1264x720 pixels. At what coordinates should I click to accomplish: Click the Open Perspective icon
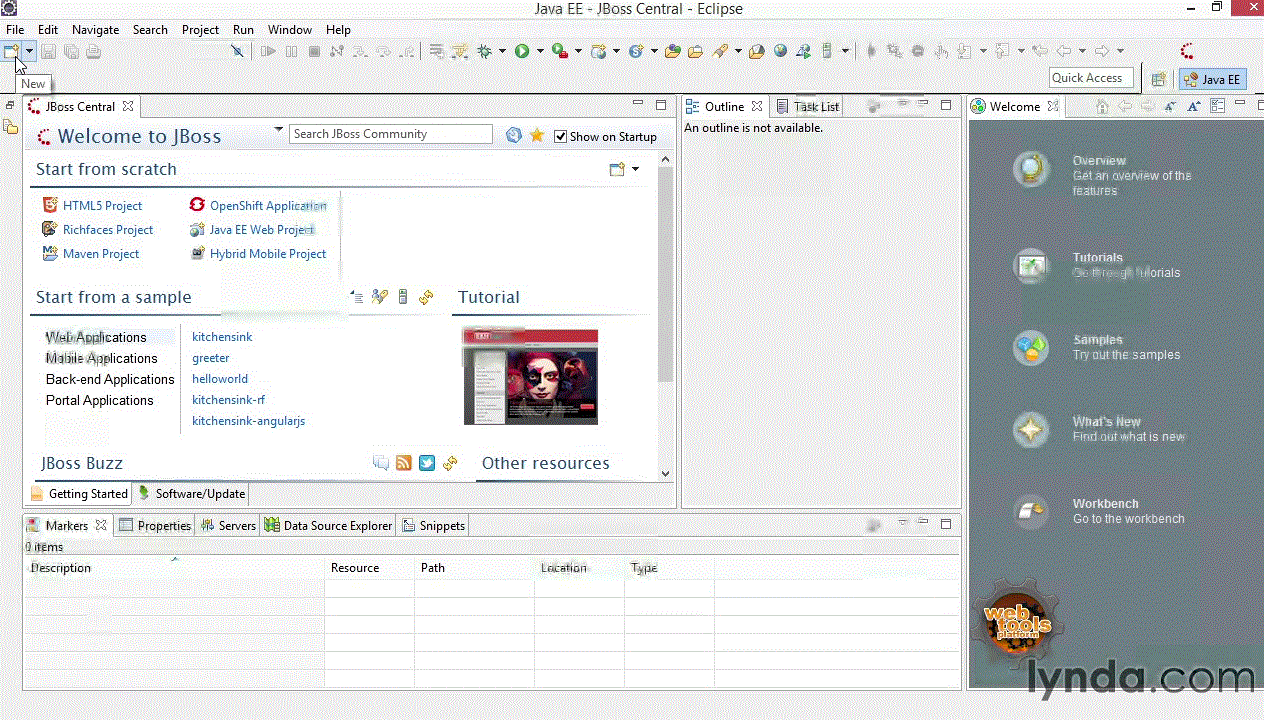[x=1159, y=79]
